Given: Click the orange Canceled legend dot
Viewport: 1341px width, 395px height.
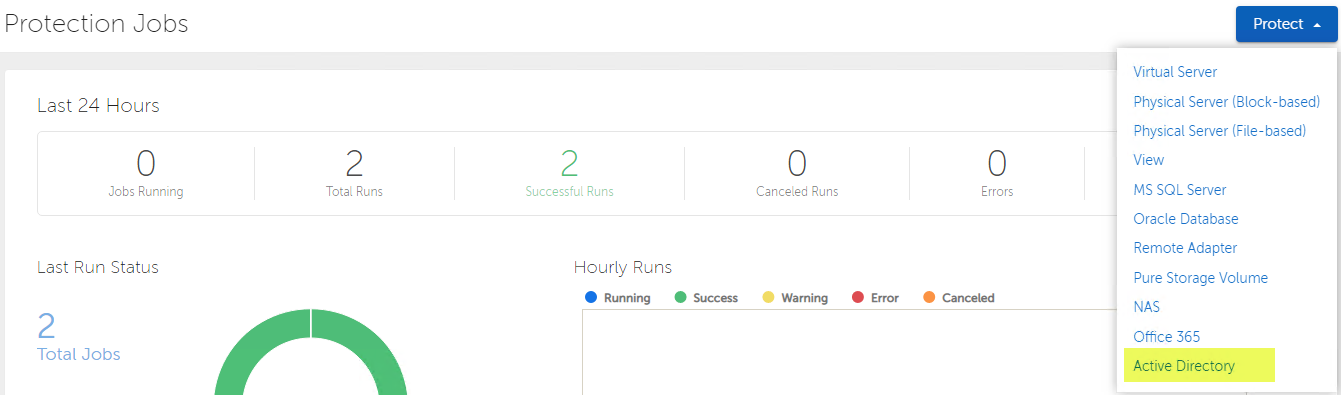Looking at the screenshot, I should coord(929,297).
